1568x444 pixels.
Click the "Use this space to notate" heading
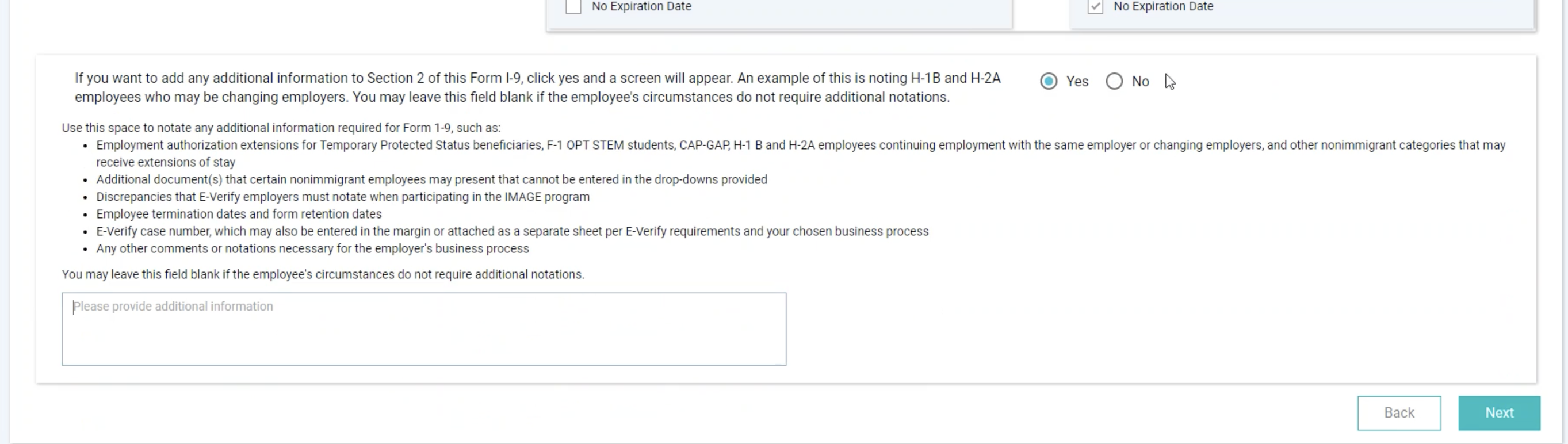[281, 128]
